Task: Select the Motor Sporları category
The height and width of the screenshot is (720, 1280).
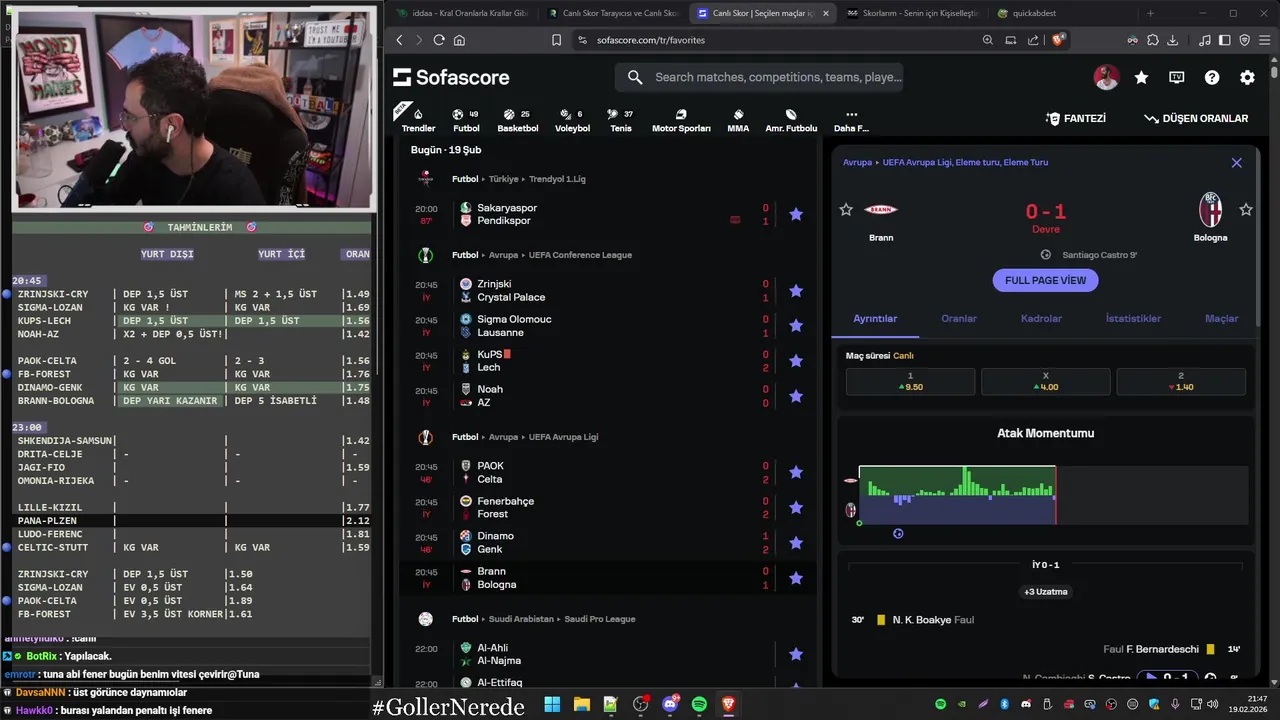Action: (681, 120)
